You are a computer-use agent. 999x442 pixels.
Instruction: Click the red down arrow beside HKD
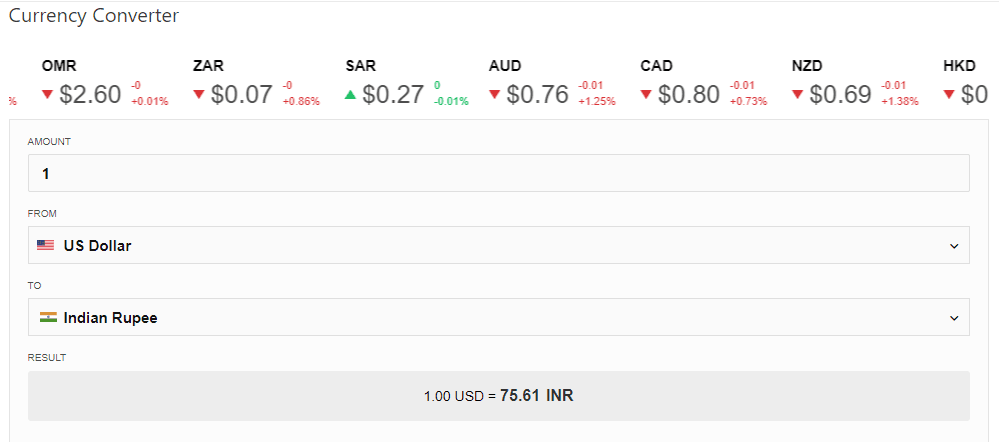point(949,95)
